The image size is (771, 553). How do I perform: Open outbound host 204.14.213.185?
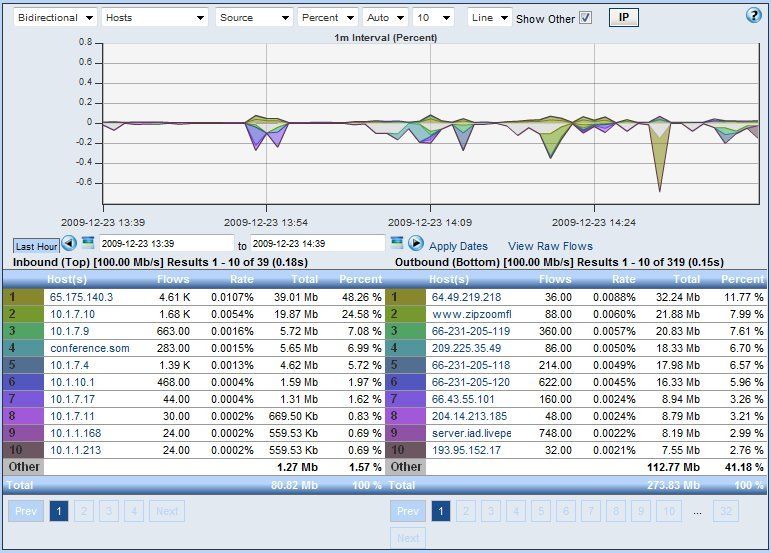click(x=469, y=416)
